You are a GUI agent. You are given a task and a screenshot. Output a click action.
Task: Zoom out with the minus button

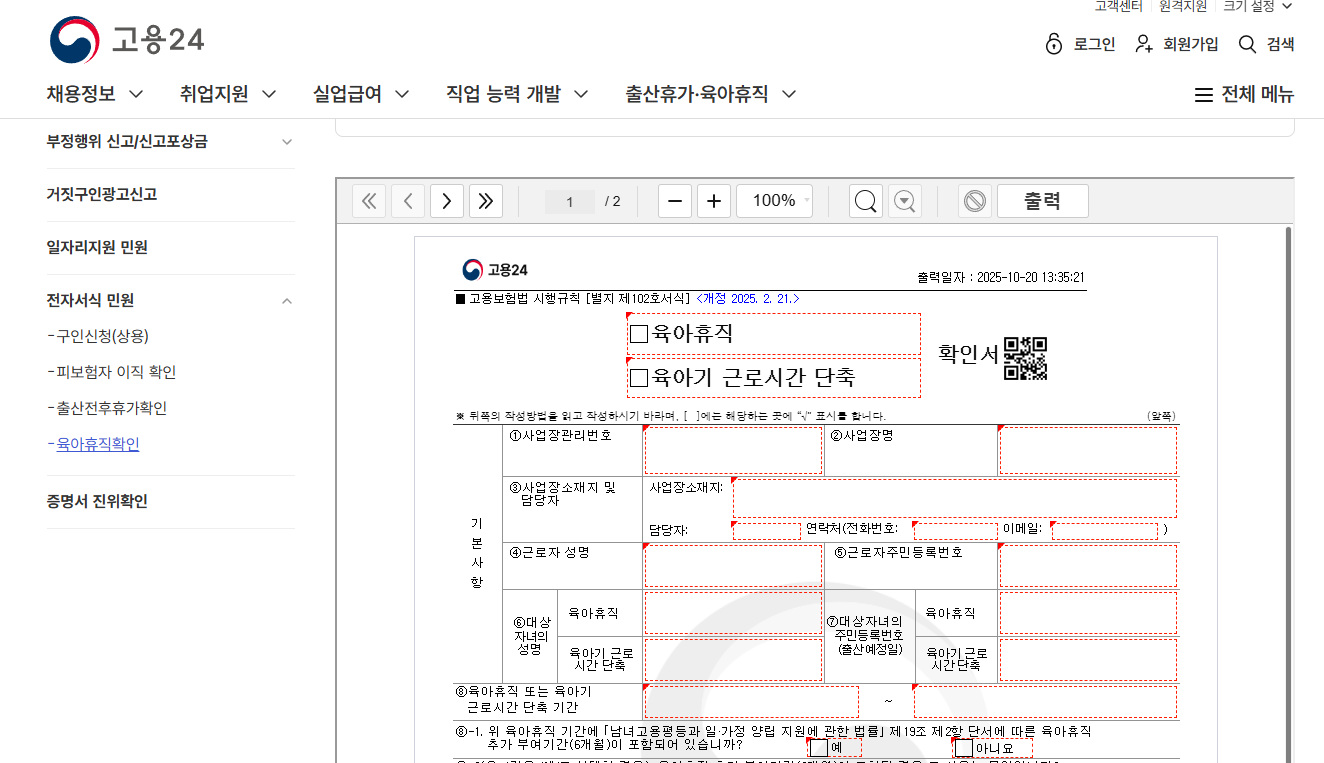[674, 201]
